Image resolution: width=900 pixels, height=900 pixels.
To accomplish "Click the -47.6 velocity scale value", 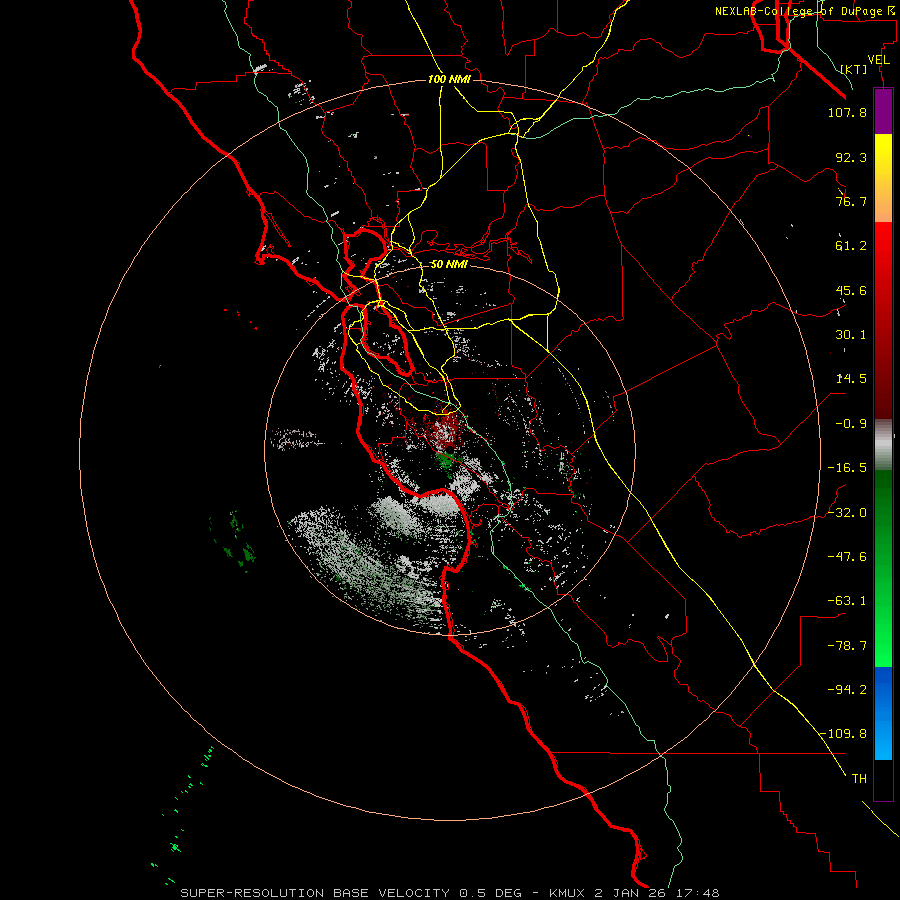I will click(847, 557).
